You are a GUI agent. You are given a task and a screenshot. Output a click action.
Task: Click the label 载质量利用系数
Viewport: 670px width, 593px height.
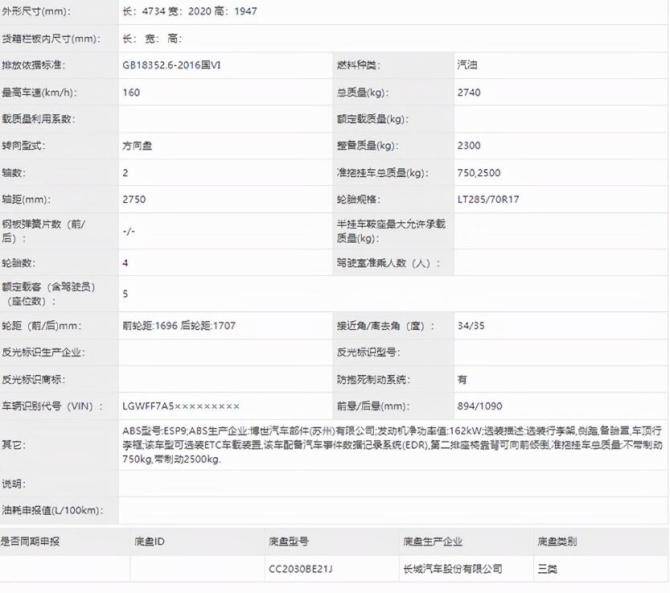coord(38,119)
